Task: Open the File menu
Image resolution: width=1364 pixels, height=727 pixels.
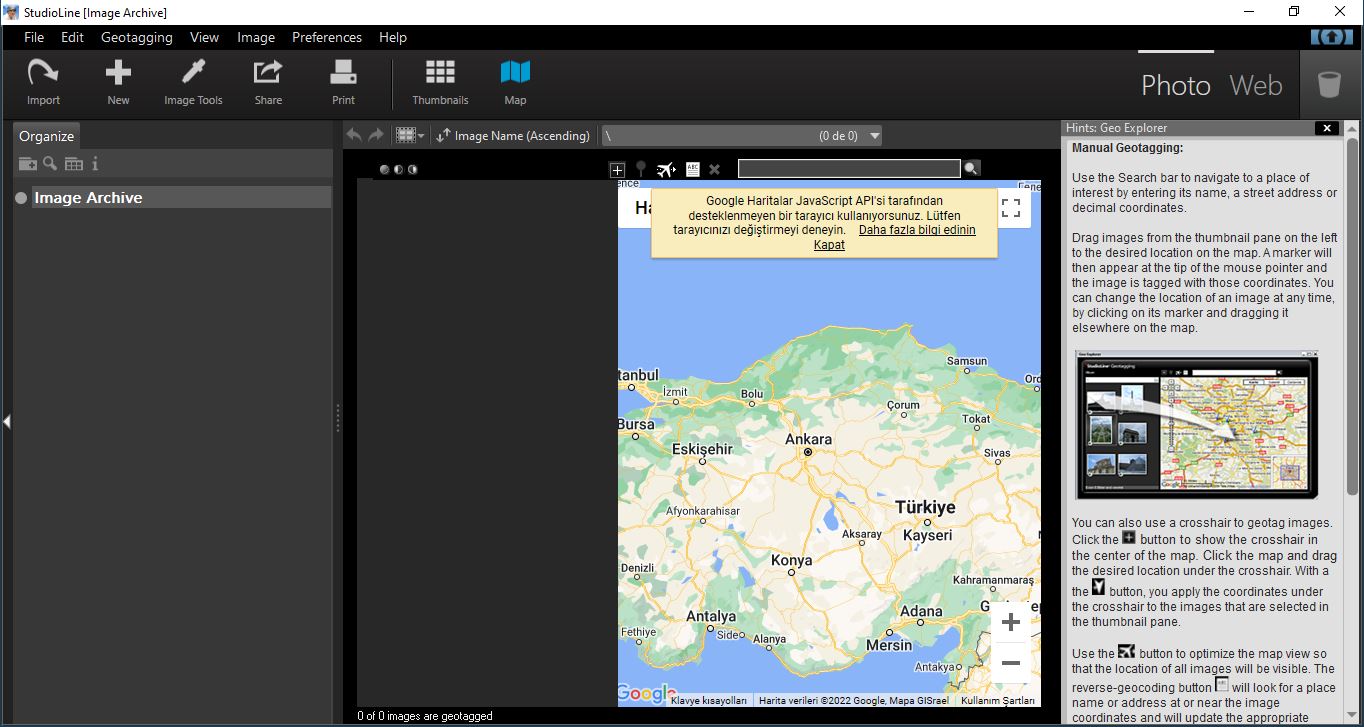Action: 34,37
